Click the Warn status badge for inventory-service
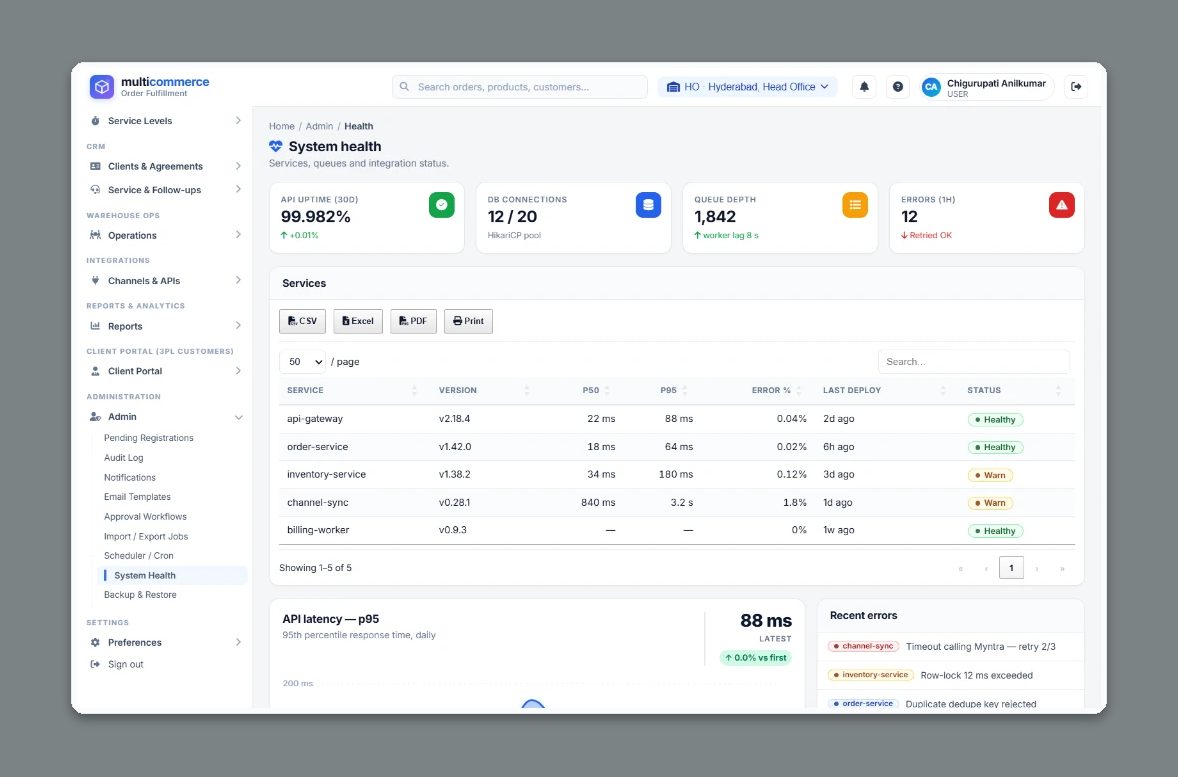This screenshot has width=1178, height=777. 990,476
